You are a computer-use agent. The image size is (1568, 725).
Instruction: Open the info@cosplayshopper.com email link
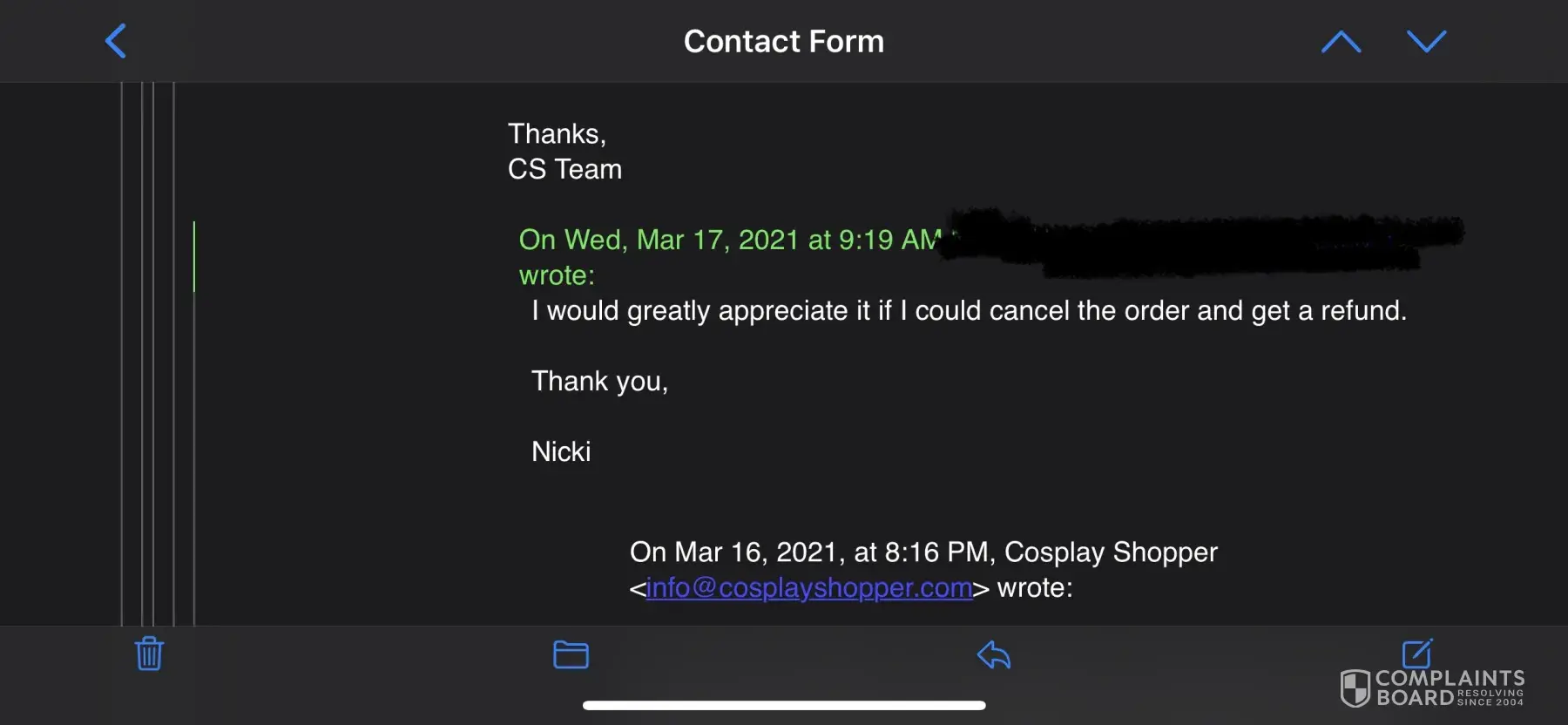808,588
